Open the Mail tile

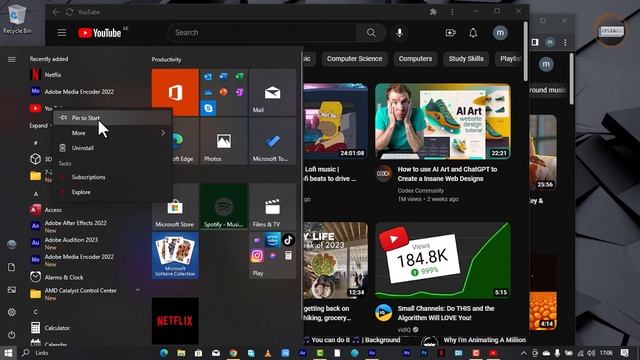pos(273,93)
